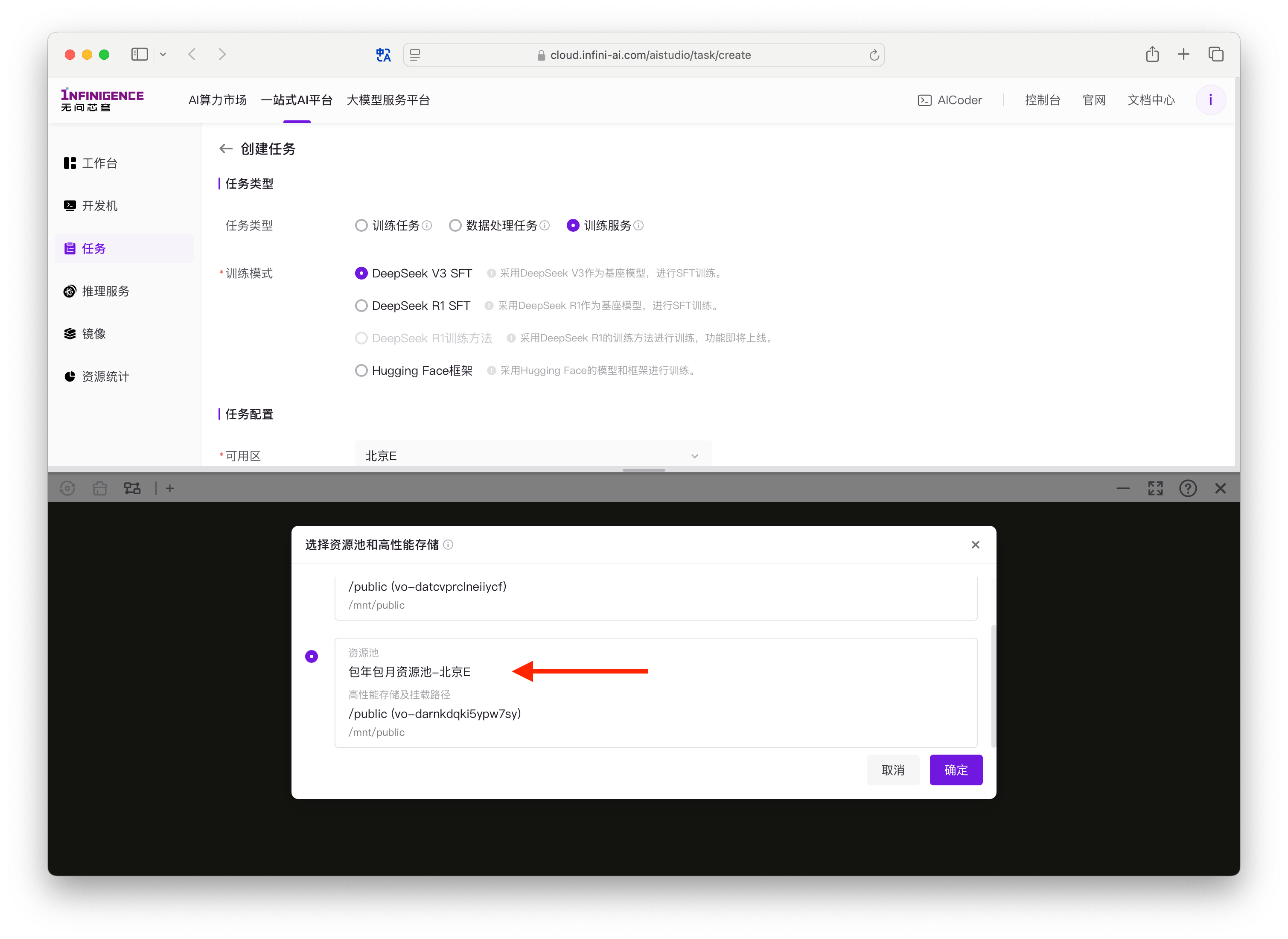Click the 包年包月资源池-北京E card
1288x939 pixels.
point(656,692)
